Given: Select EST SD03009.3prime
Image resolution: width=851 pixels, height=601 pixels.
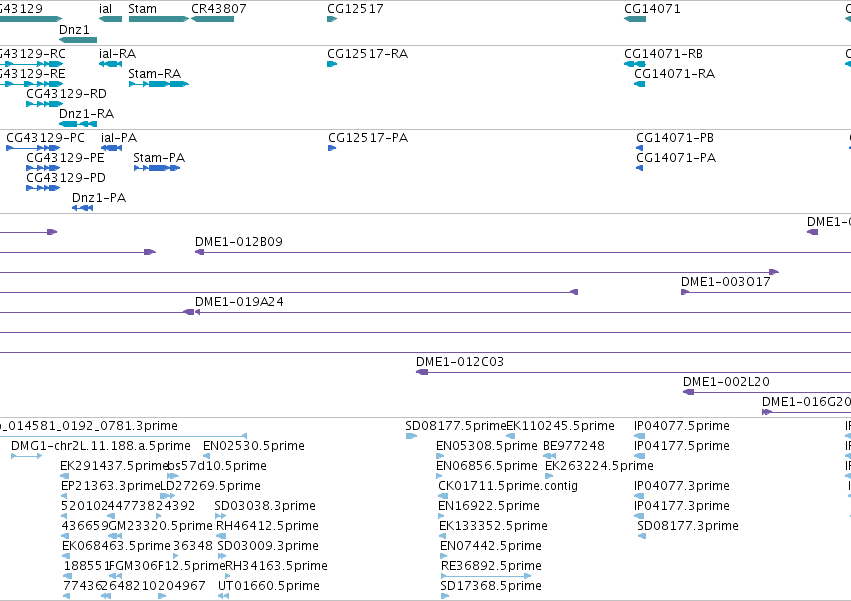Looking at the screenshot, I should tap(268, 546).
